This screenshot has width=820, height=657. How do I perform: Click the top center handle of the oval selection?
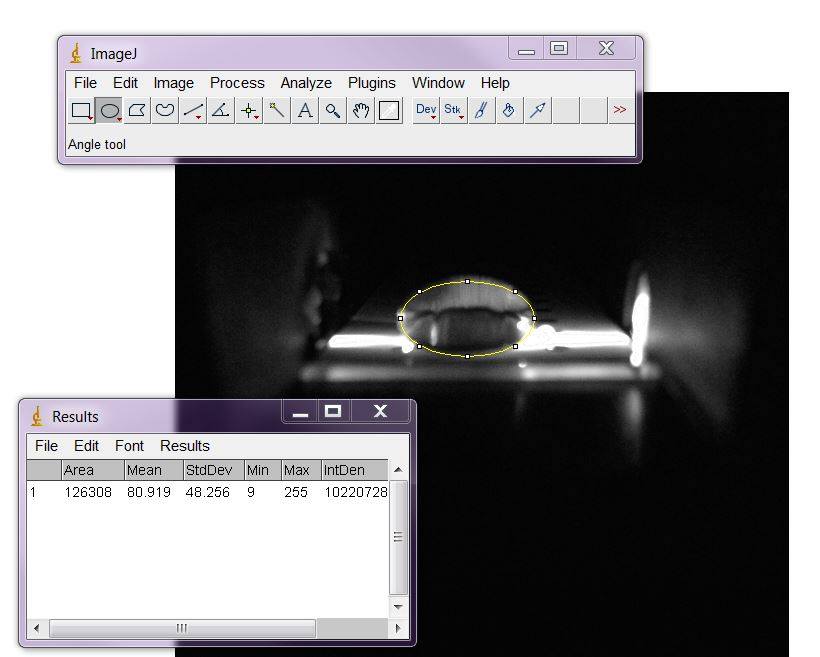click(x=467, y=281)
